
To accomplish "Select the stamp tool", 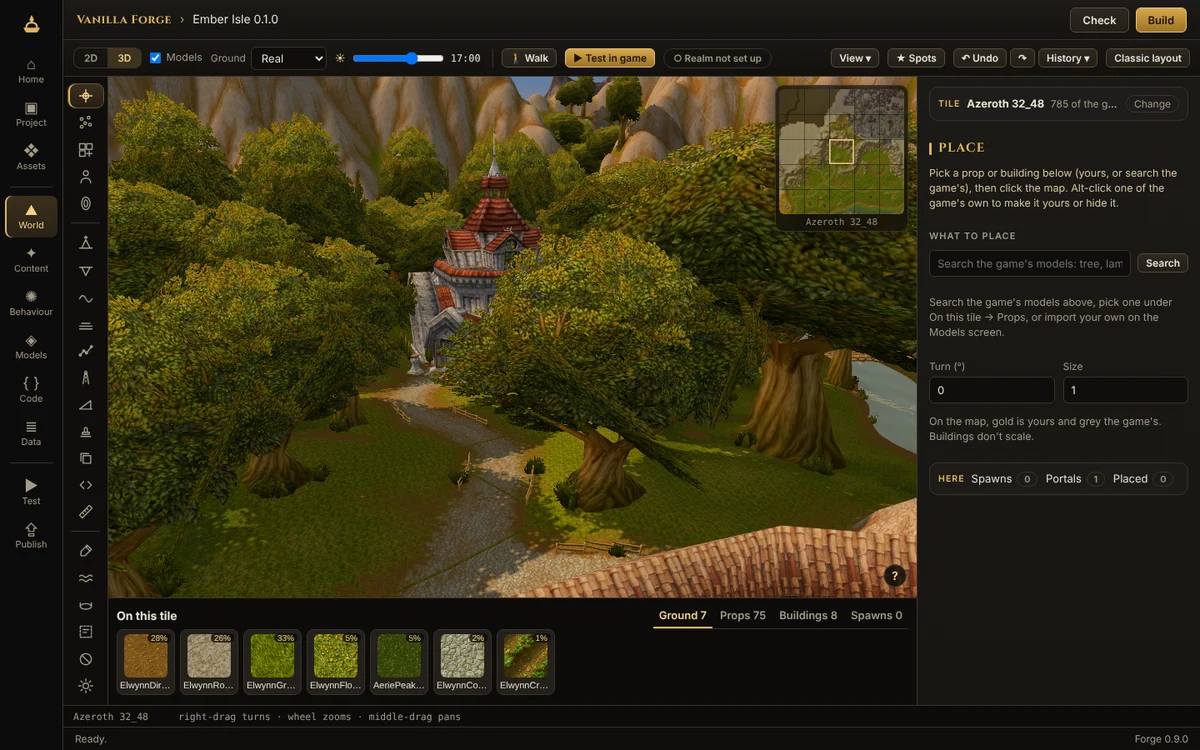I will point(86,432).
